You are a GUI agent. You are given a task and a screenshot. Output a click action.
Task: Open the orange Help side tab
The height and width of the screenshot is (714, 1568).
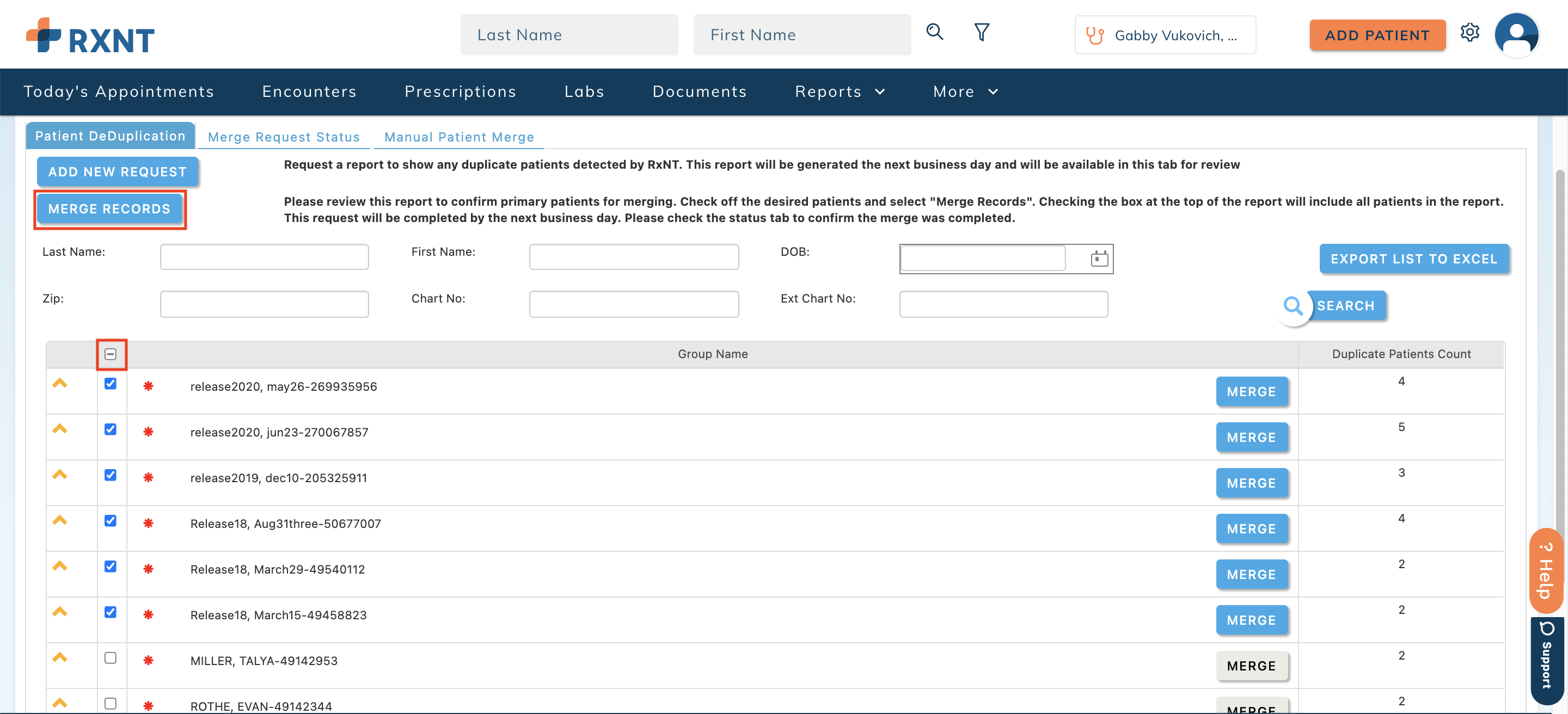click(1546, 571)
